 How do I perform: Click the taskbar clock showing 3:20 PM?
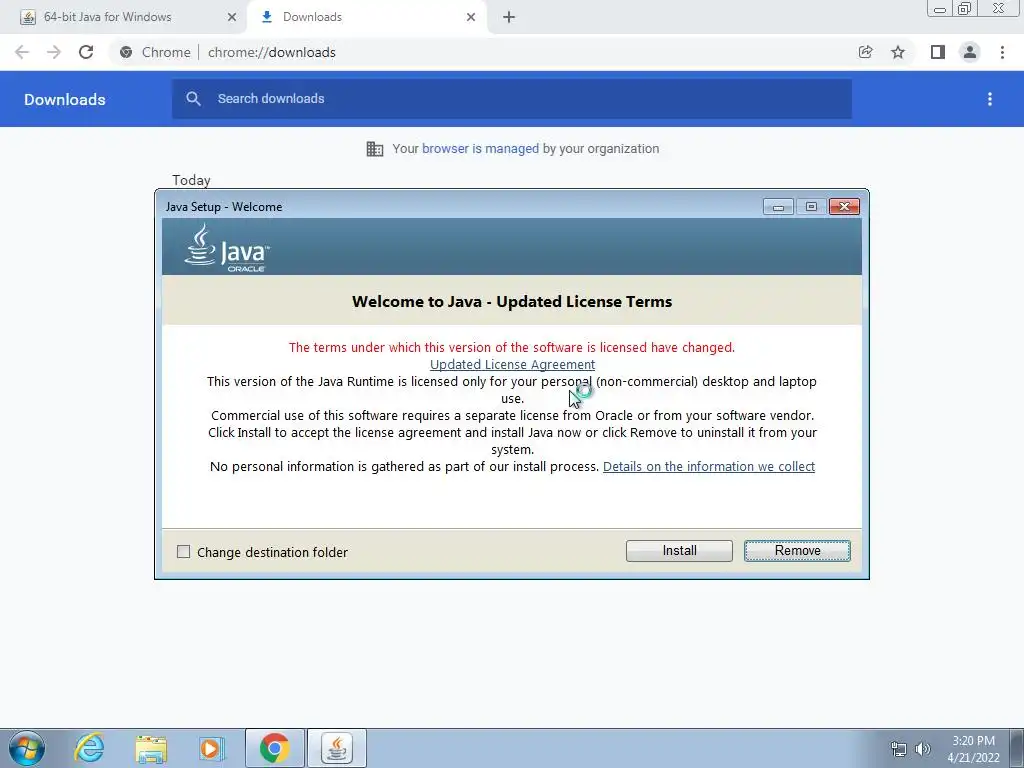(973, 749)
